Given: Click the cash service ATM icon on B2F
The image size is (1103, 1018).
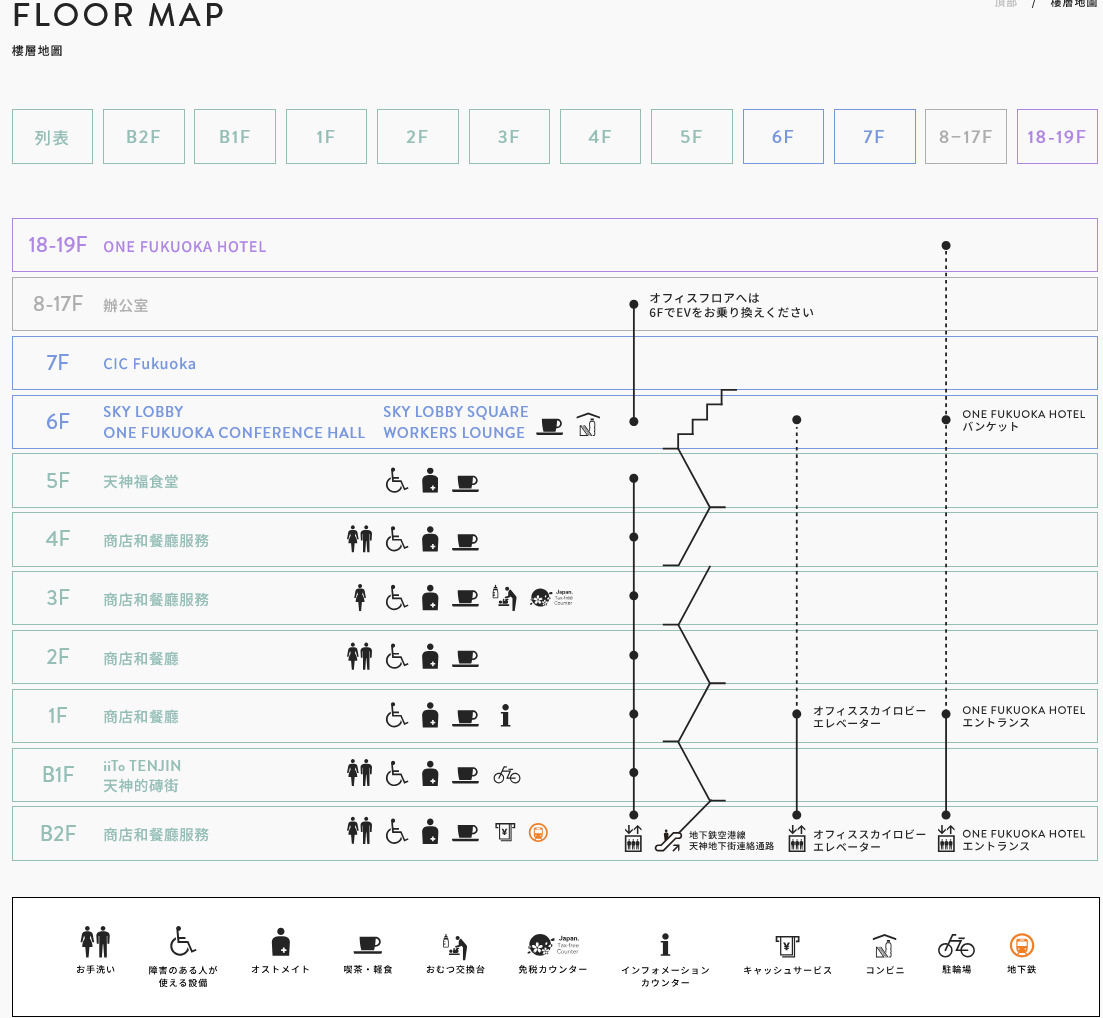Looking at the screenshot, I should (x=504, y=832).
